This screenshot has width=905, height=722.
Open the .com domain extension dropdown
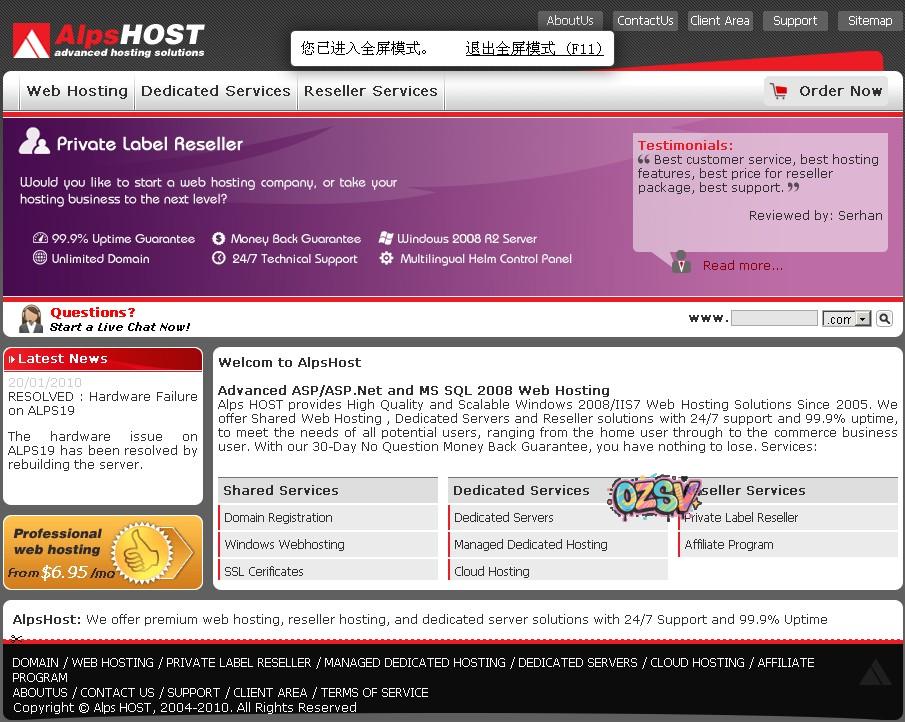point(847,318)
